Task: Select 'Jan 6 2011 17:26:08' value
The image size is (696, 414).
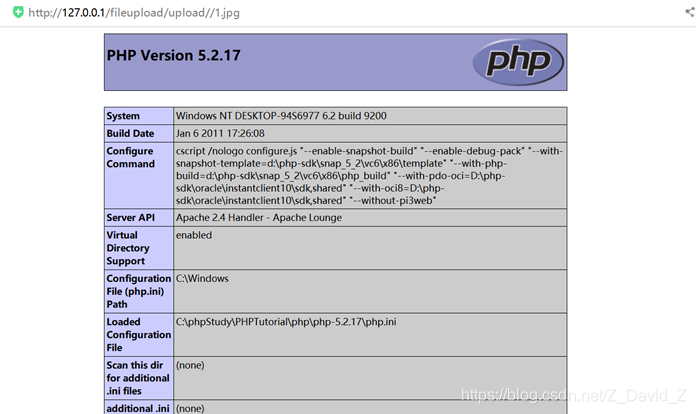Action: point(220,134)
